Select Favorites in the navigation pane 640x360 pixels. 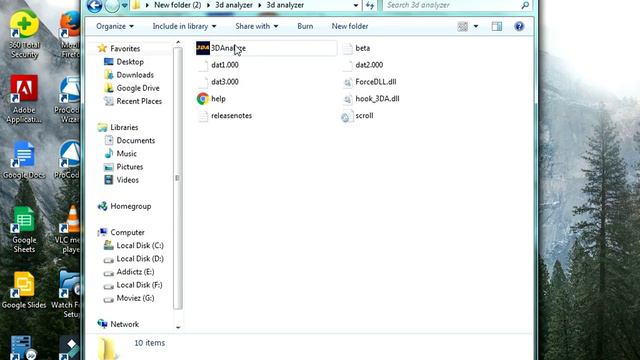(x=125, y=49)
